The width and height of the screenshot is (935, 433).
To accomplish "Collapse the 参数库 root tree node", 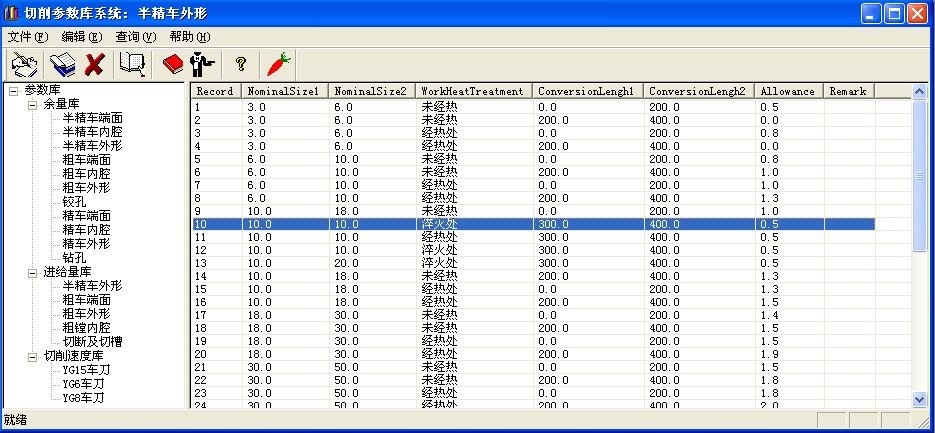I will point(14,91).
